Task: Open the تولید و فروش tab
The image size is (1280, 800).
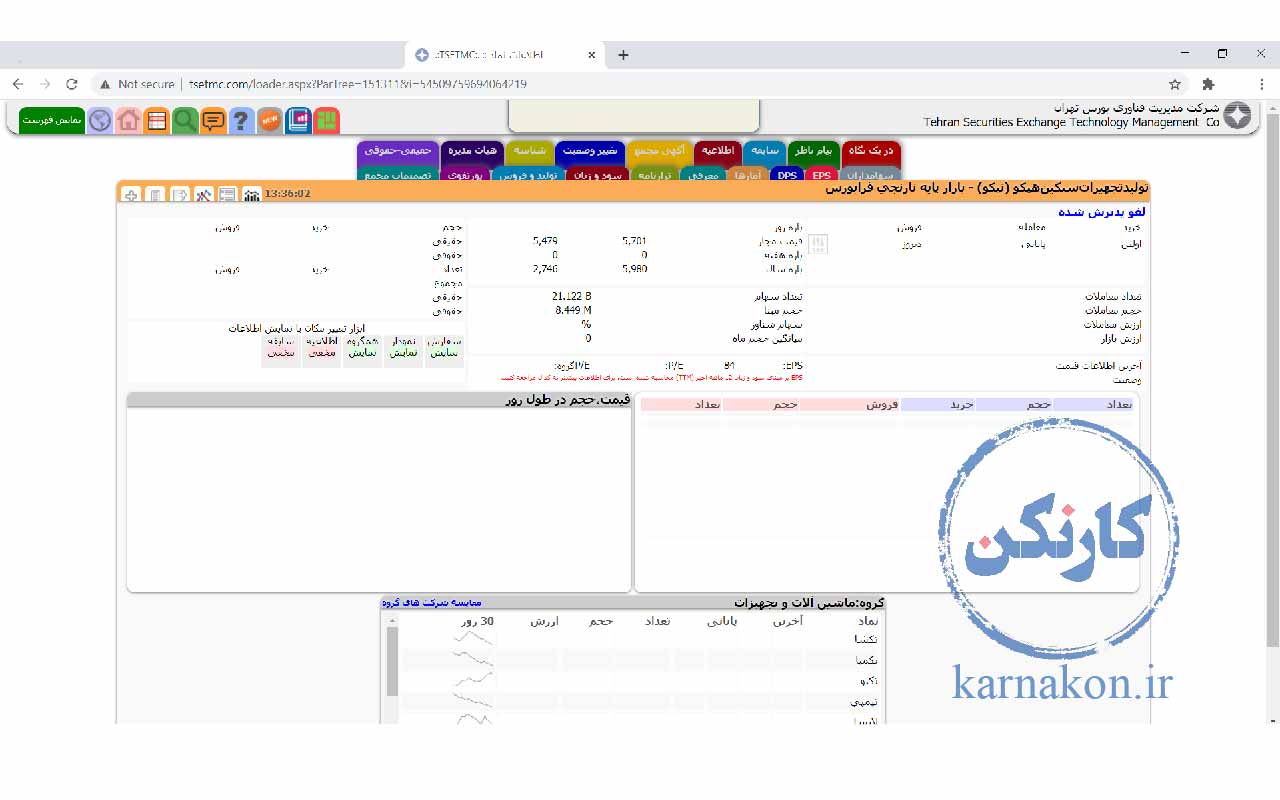Action: coord(530,175)
